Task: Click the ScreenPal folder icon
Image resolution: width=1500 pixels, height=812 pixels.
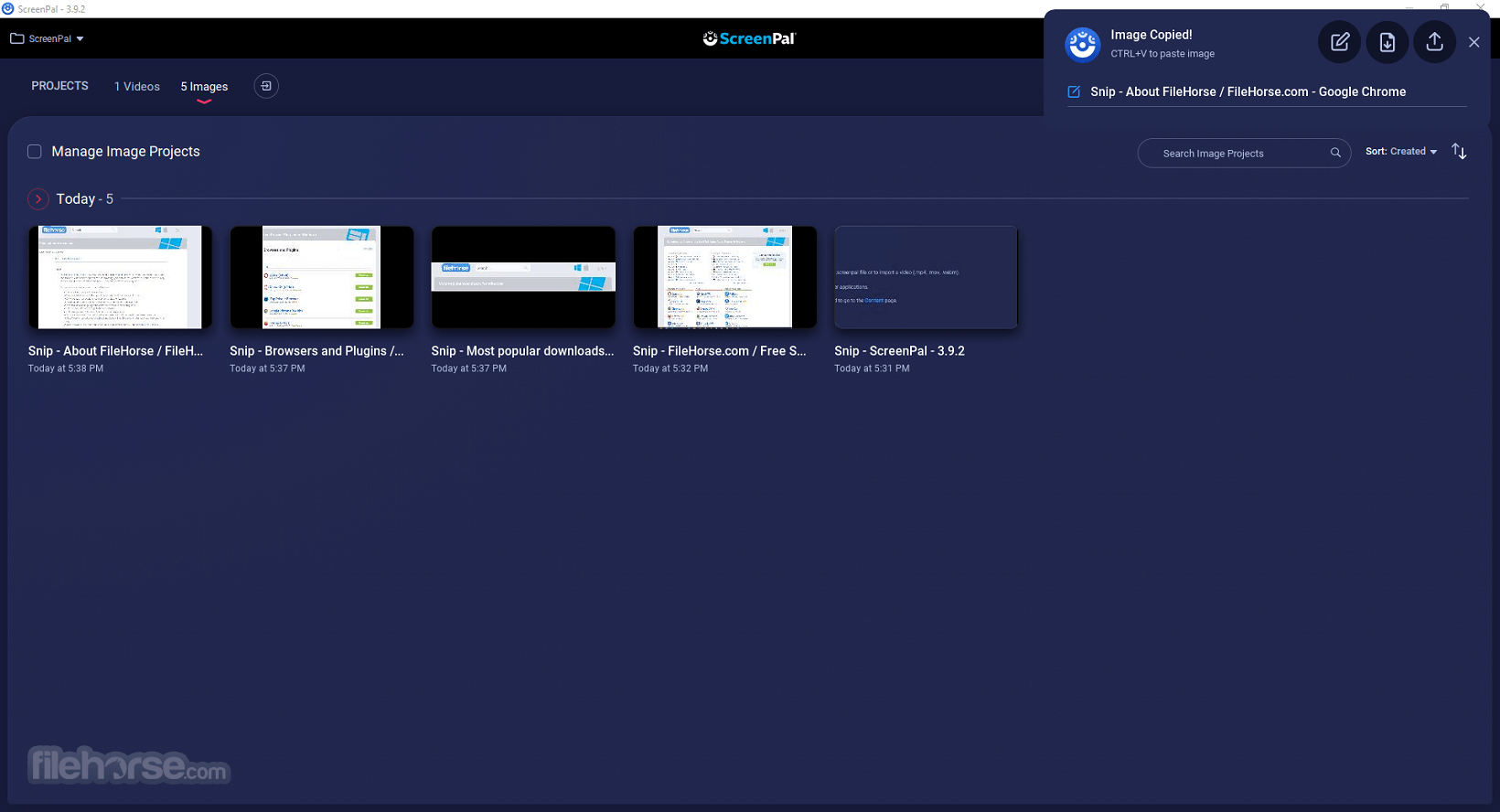Action: pyautogui.click(x=16, y=38)
